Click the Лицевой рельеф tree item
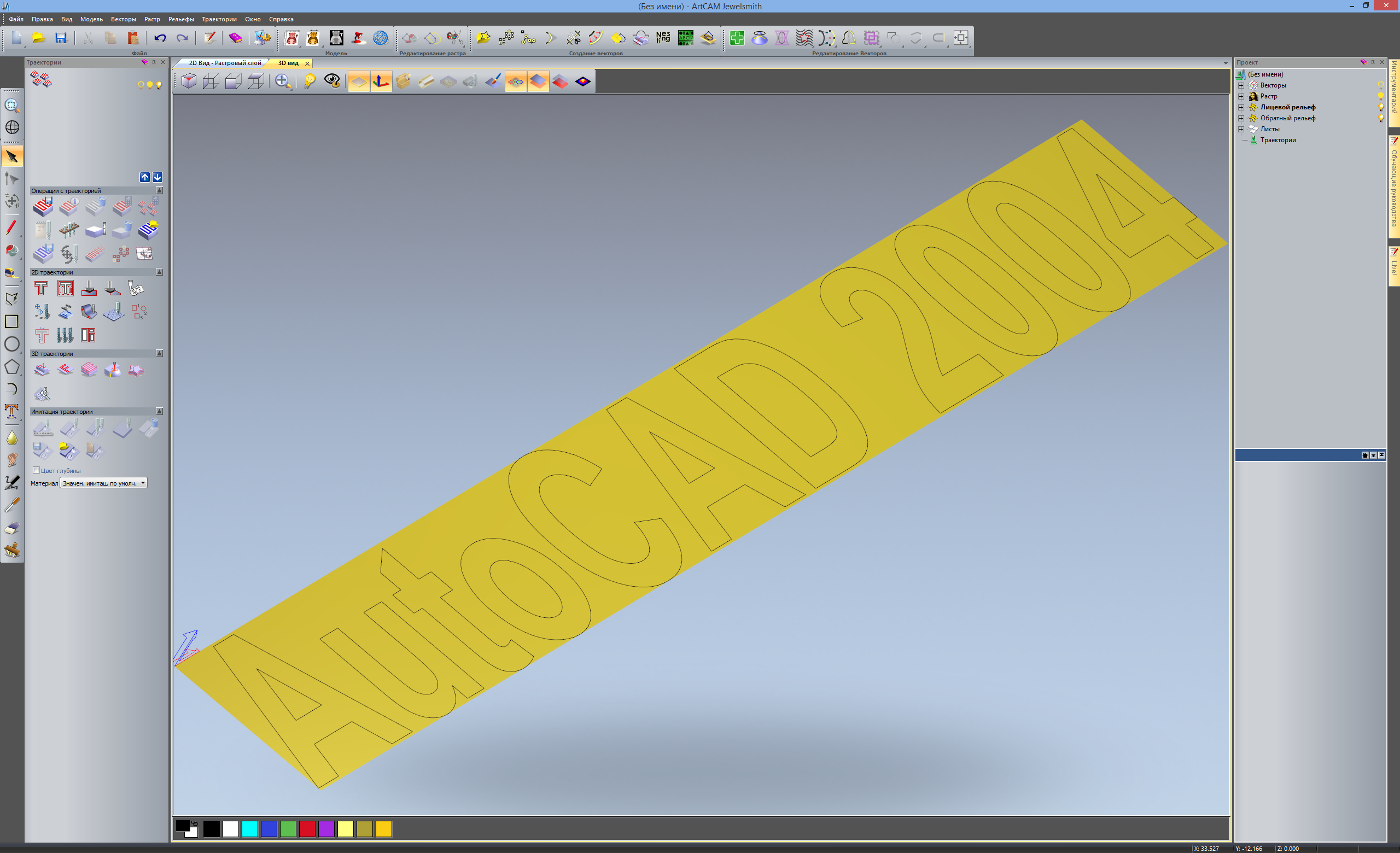The height and width of the screenshot is (853, 1400). pyautogui.click(x=1287, y=107)
